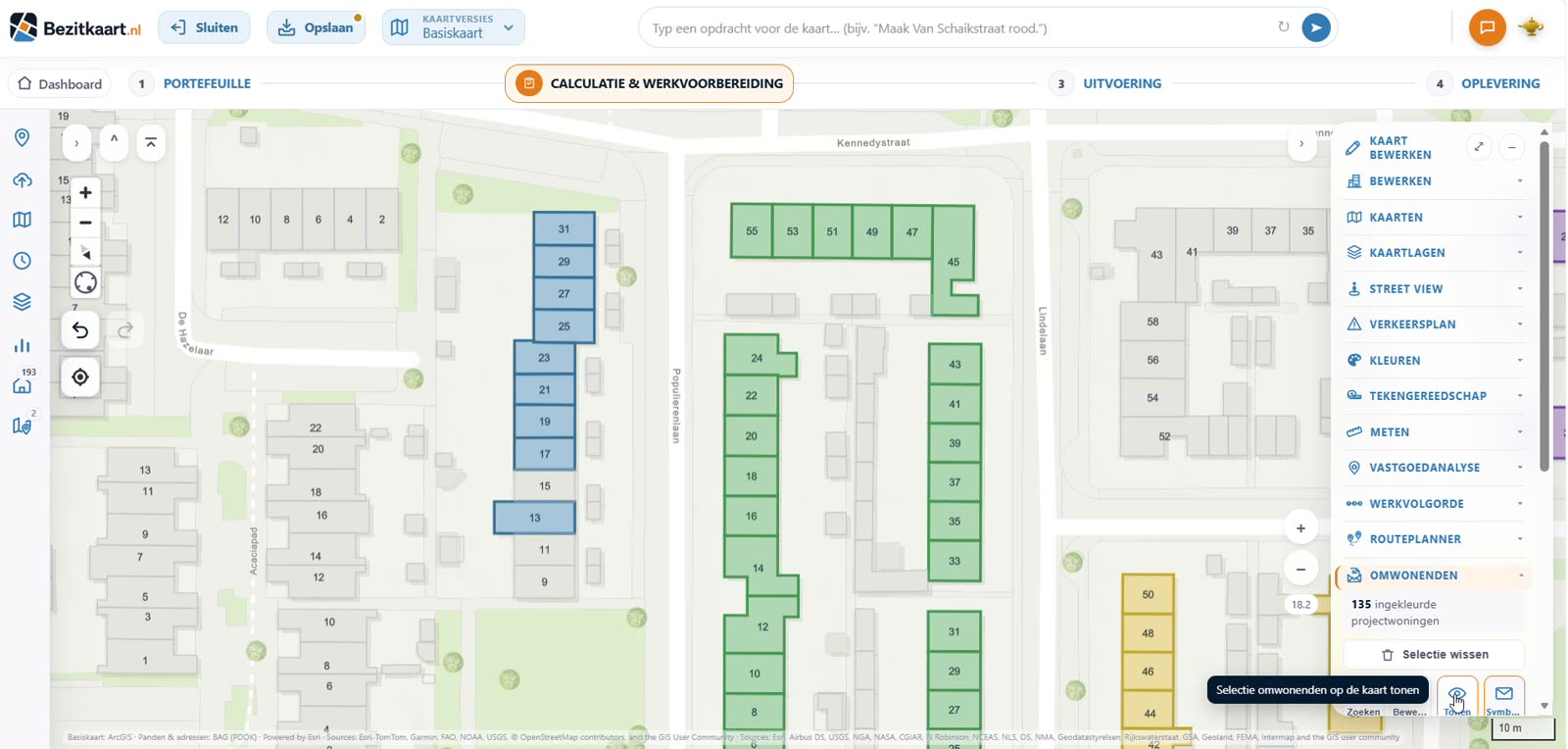
Task: Expand the BEWERKEN section
Action: pyautogui.click(x=1435, y=181)
